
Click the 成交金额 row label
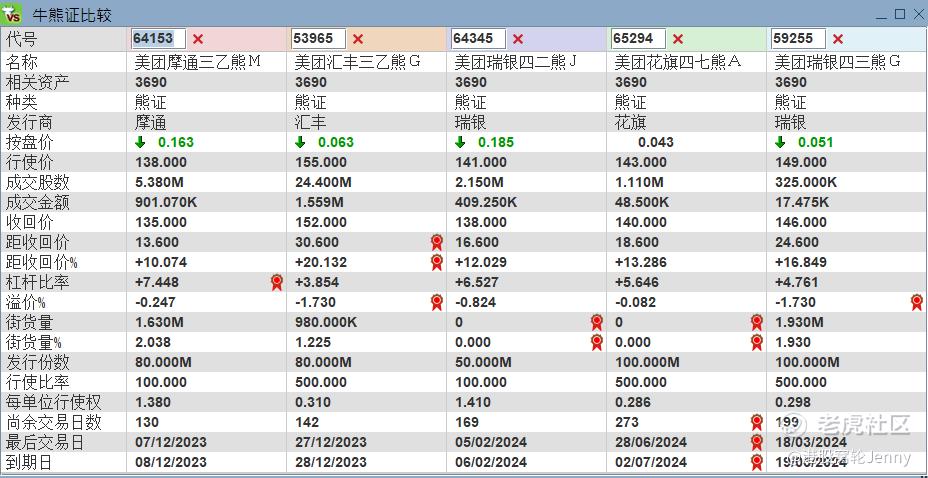tap(37, 202)
